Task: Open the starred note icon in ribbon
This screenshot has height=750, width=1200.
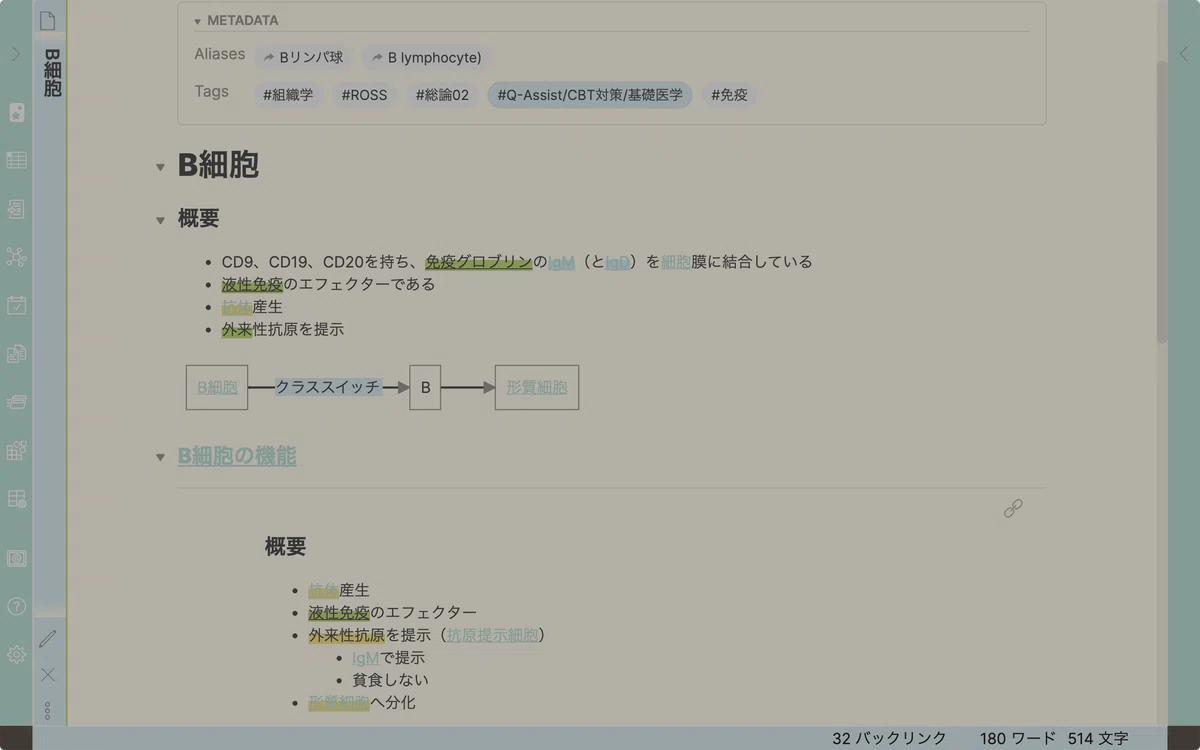Action: (16, 113)
